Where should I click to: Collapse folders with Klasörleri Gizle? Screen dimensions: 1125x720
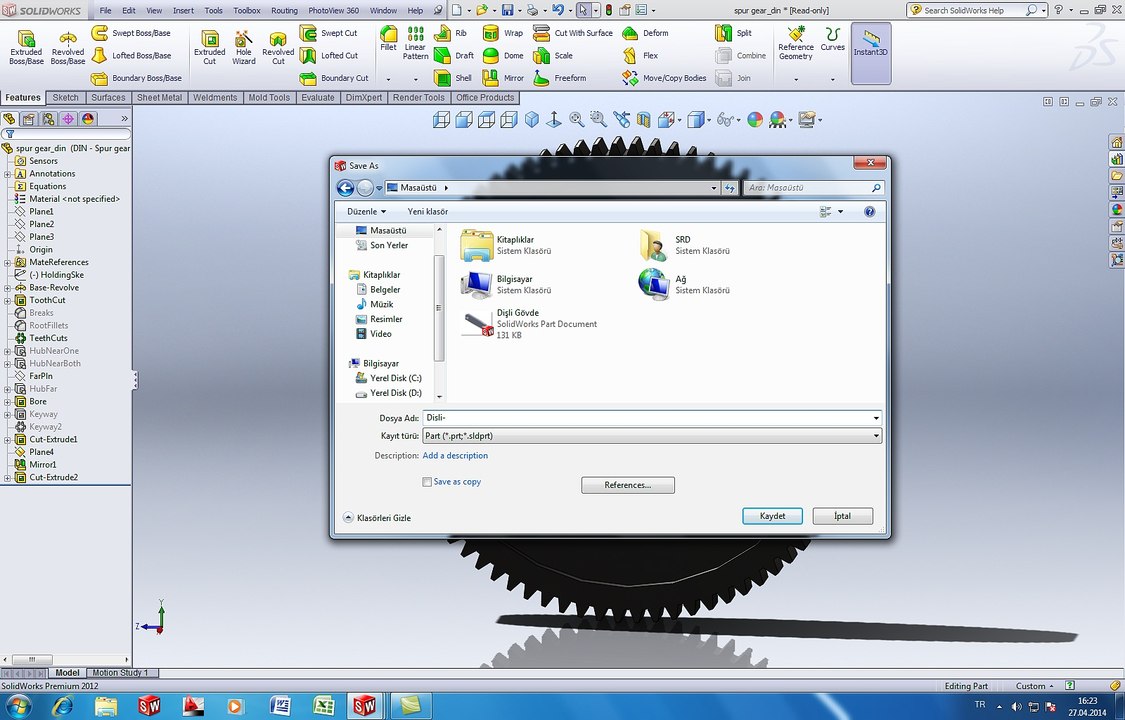tap(377, 518)
